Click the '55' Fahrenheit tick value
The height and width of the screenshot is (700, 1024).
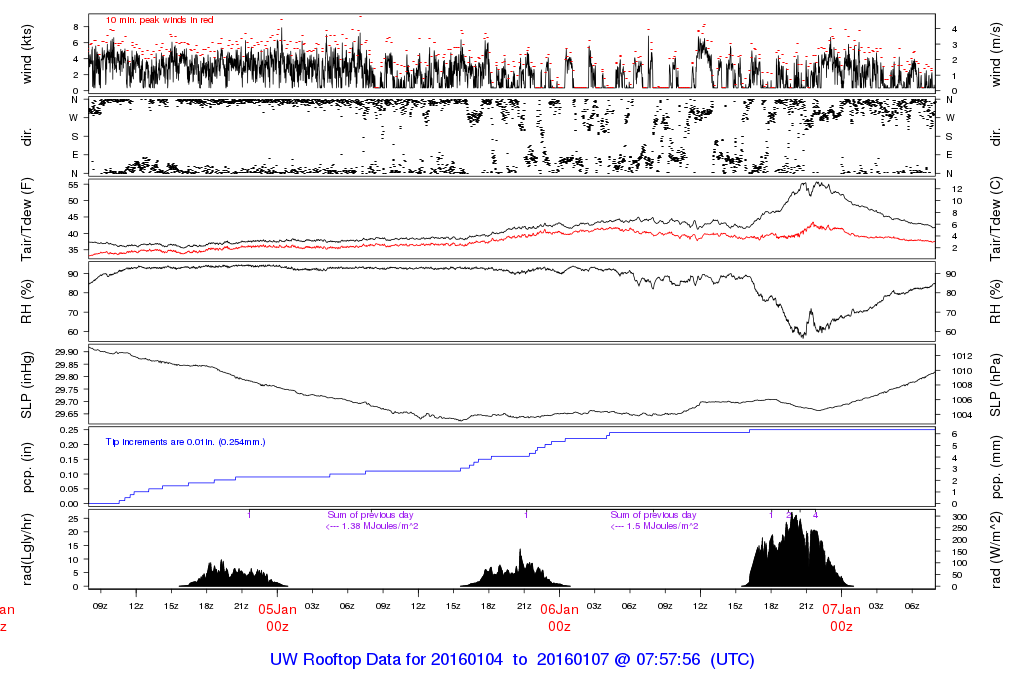click(73, 185)
